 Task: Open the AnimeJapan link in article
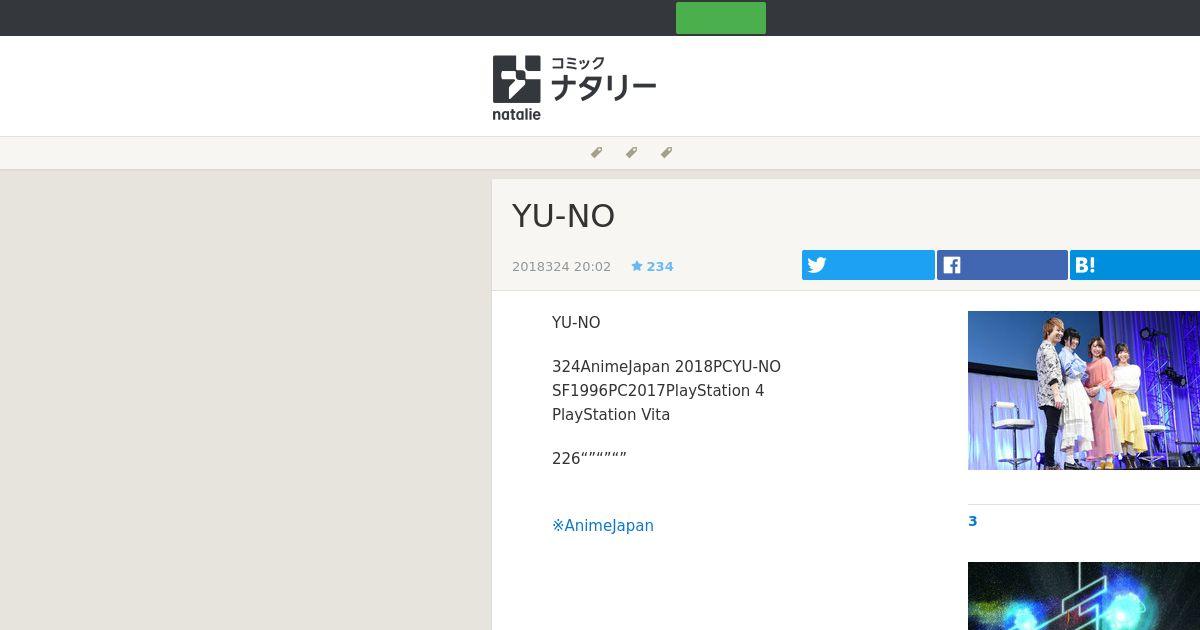(x=603, y=525)
